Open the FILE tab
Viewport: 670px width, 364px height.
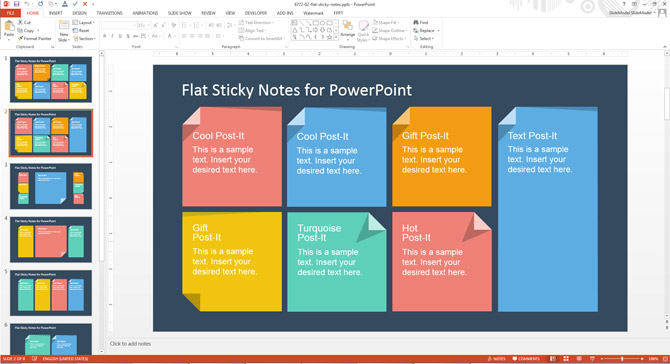click(x=10, y=13)
